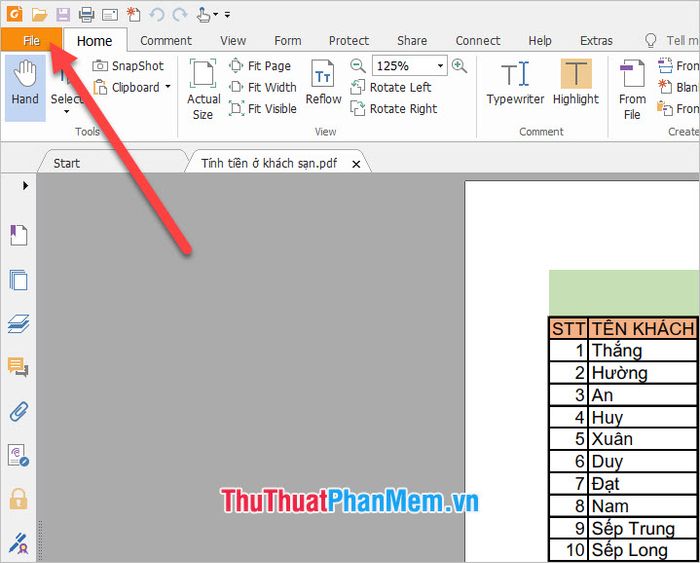Click the Print icon in quick access toolbar
The width and height of the screenshot is (700, 563).
pos(86,15)
